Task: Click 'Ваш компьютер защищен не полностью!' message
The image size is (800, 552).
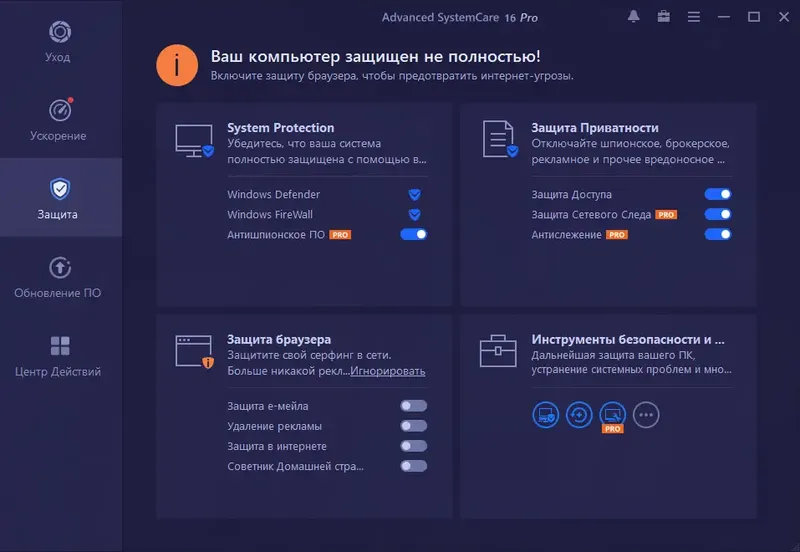Action: (376, 56)
